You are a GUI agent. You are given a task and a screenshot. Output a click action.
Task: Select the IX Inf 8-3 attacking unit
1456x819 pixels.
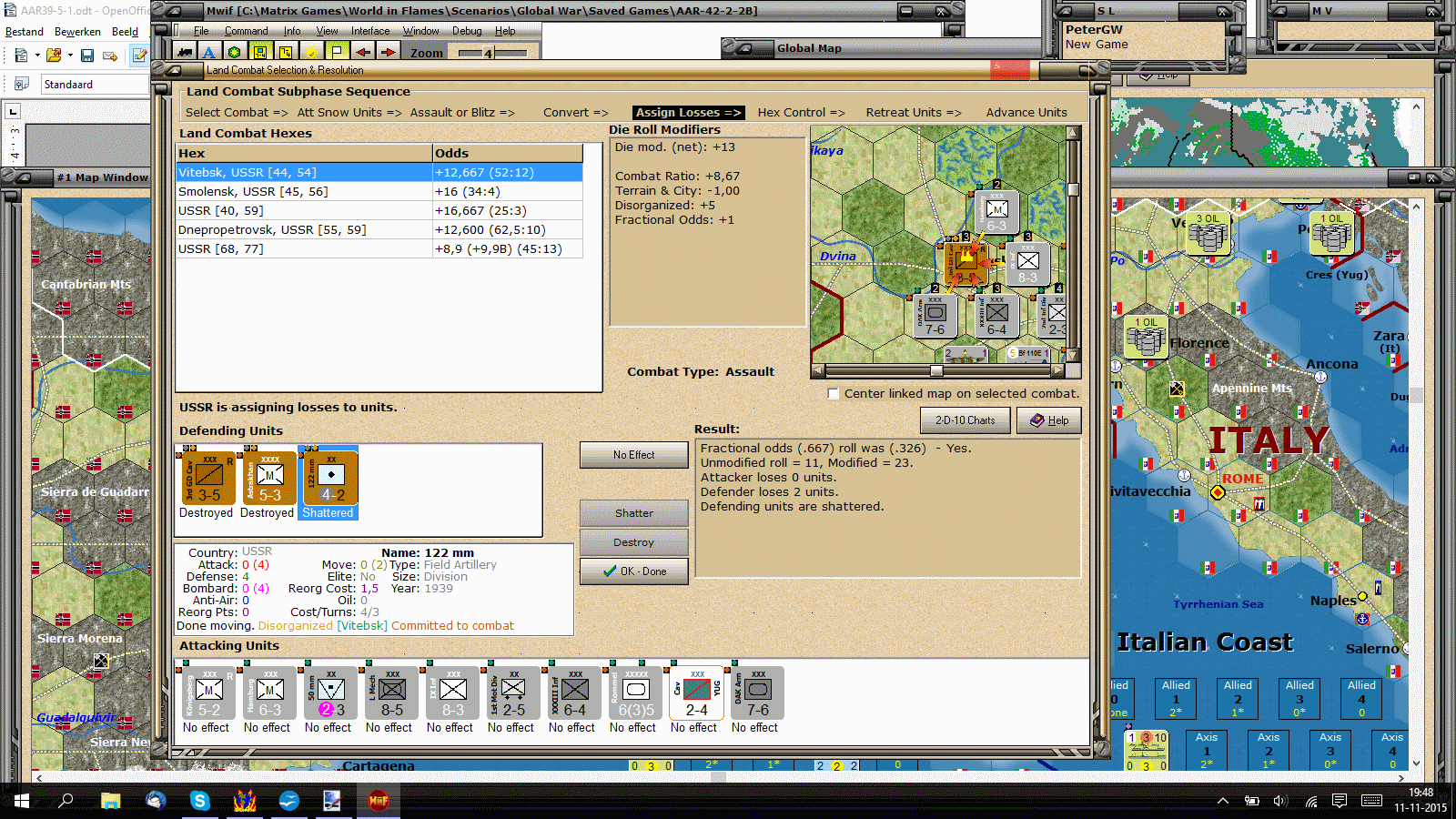pos(452,693)
